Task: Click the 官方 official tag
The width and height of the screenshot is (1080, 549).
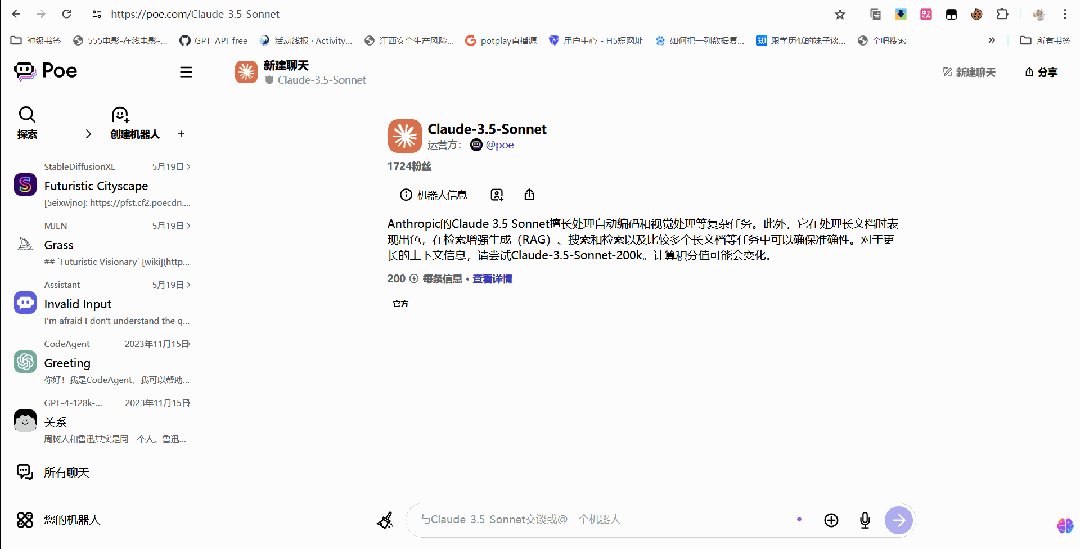Action: (x=400, y=303)
